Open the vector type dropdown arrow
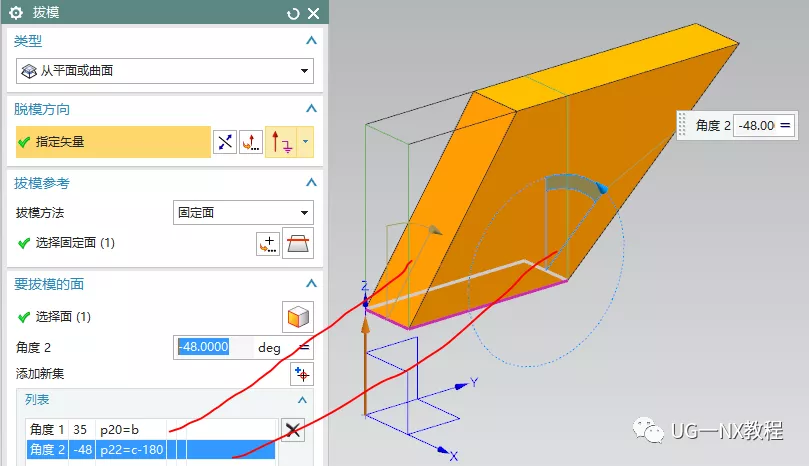 pyautogui.click(x=306, y=142)
